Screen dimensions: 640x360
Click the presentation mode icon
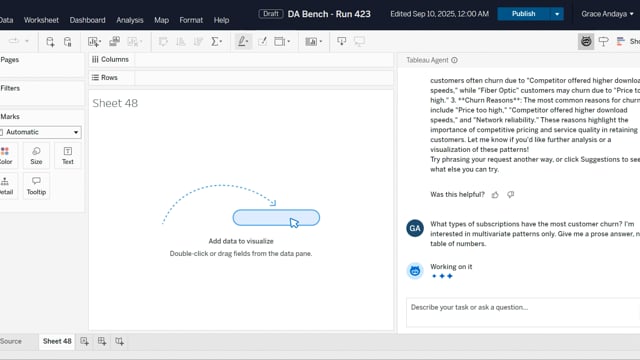[359, 41]
